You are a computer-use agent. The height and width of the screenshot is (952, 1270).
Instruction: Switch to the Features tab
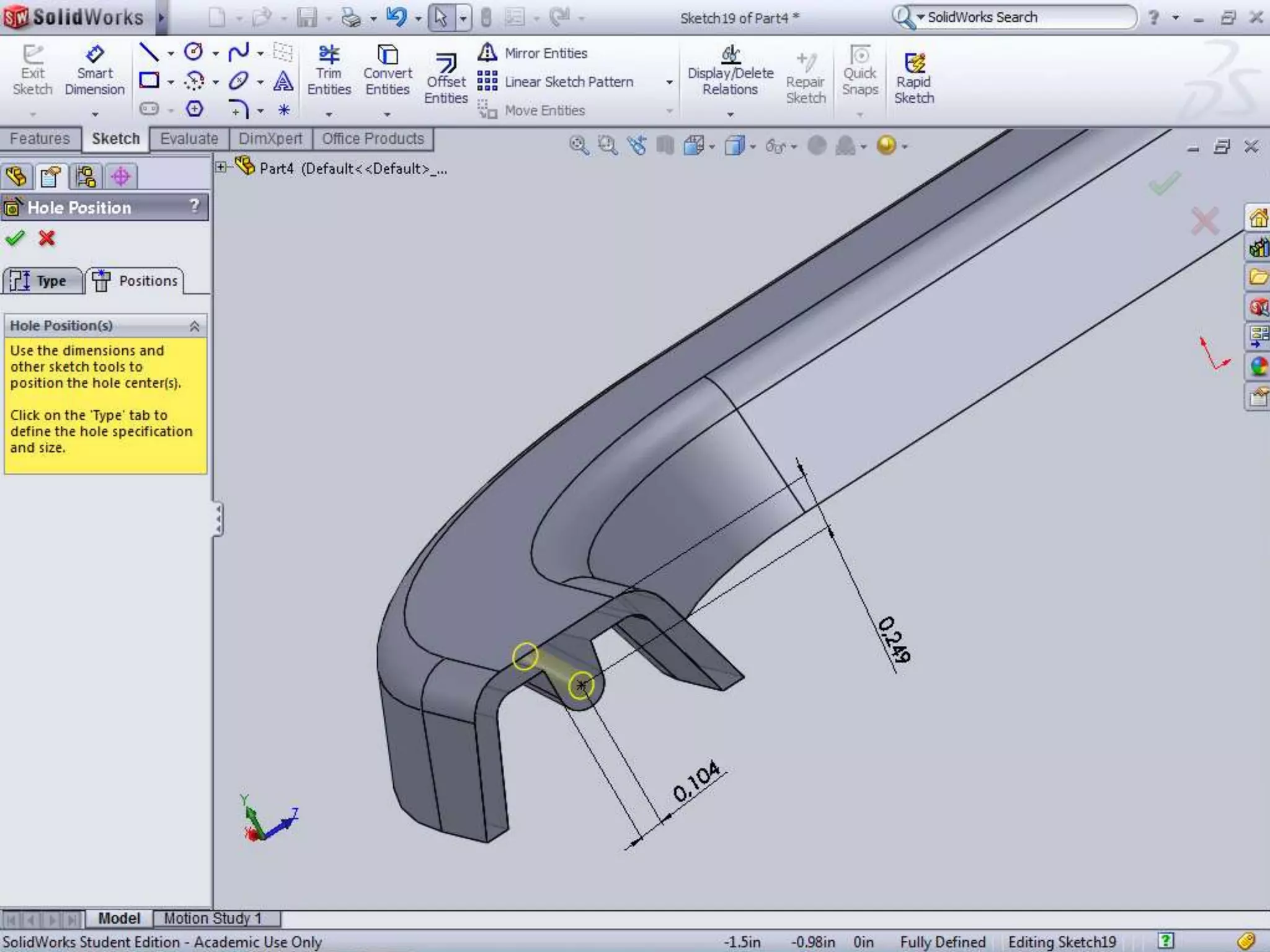[40, 139]
